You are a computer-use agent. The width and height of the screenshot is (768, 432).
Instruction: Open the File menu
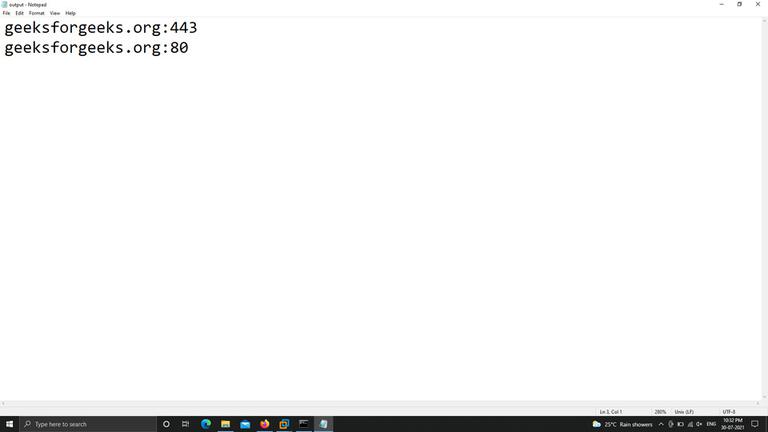point(6,13)
